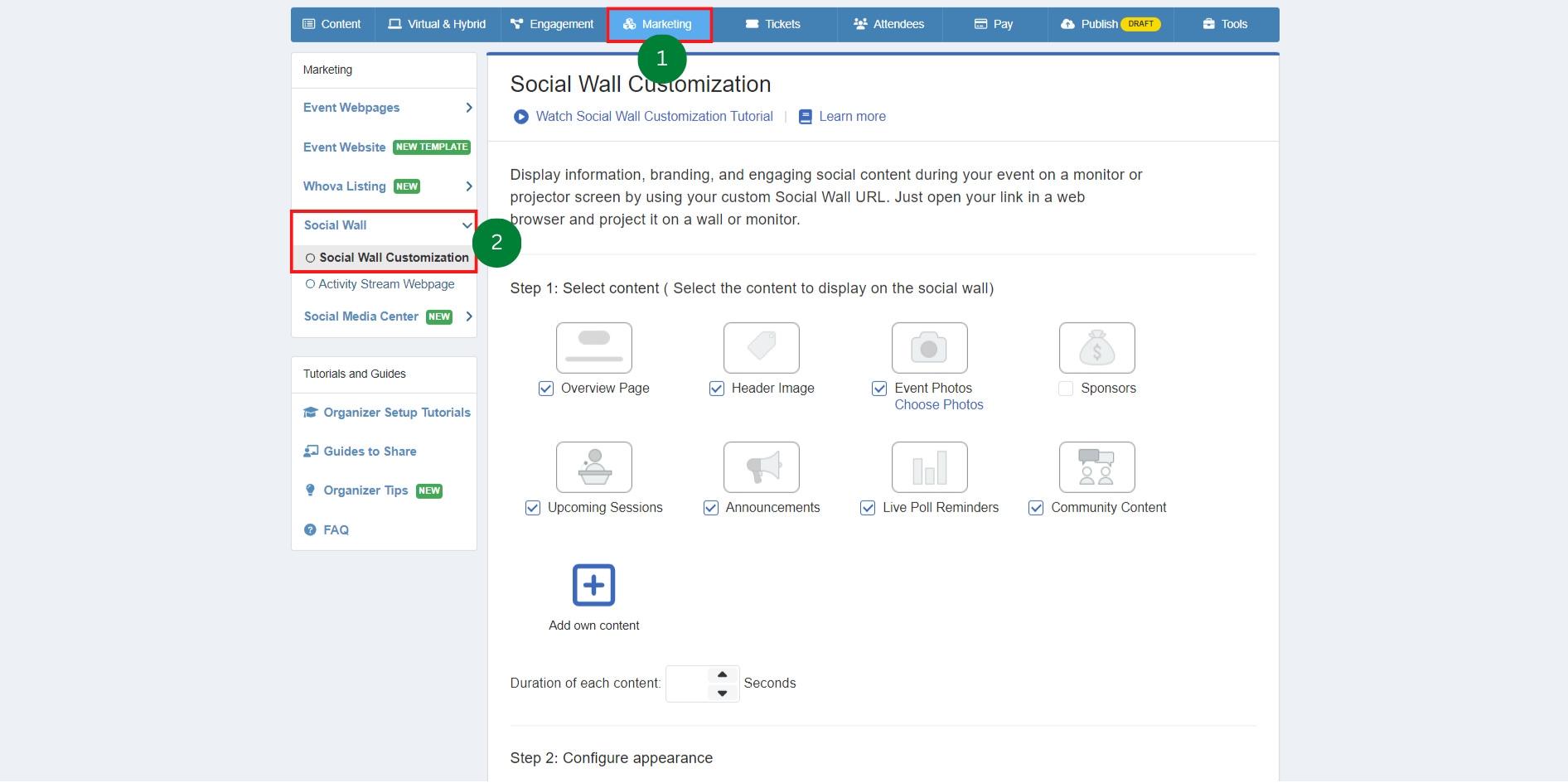Enable the Sponsors checkbox
Screen dimensions: 1568x783
(x=1066, y=388)
